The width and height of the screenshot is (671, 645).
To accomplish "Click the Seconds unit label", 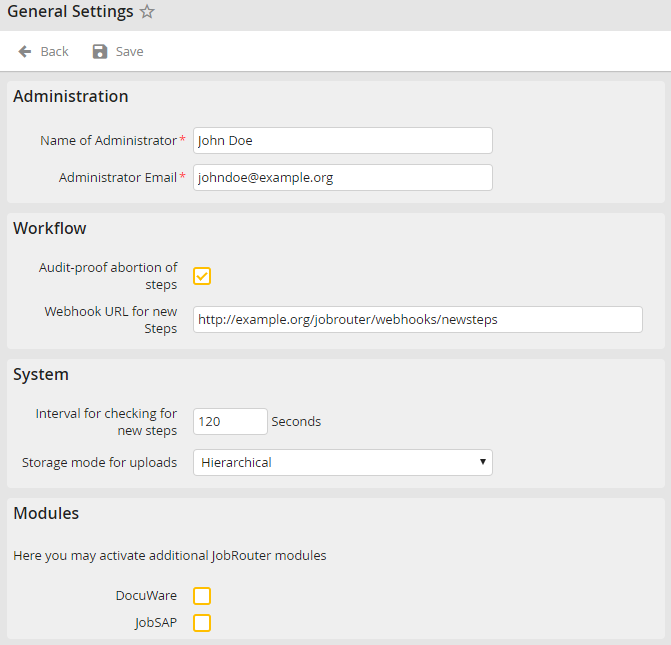I will (296, 422).
